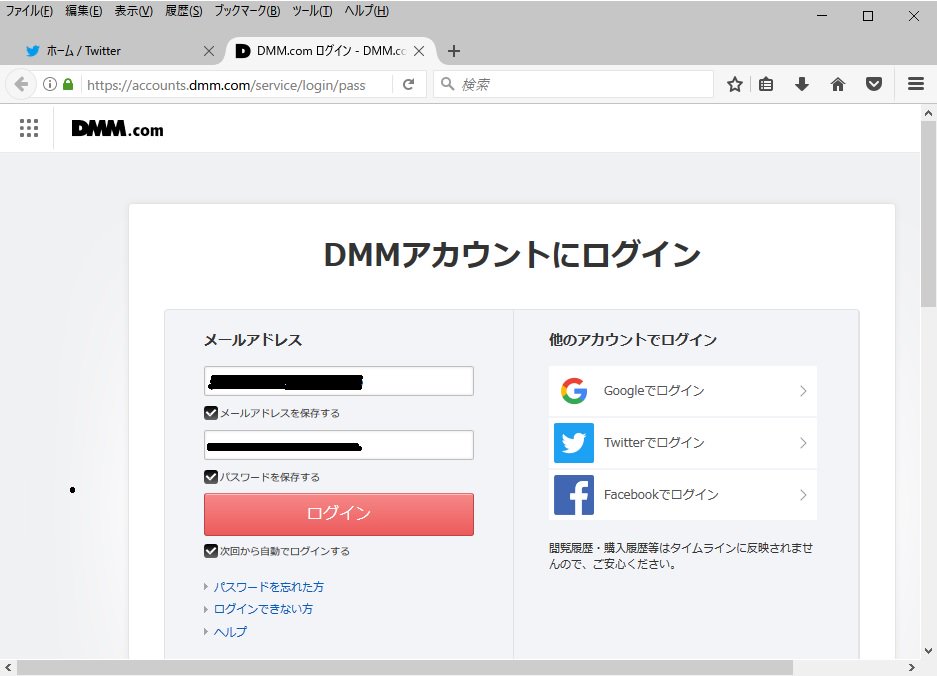The image size is (937, 676).
Task: Toggle the 'メールアドレスを保存する' checkbox
Action: point(210,412)
